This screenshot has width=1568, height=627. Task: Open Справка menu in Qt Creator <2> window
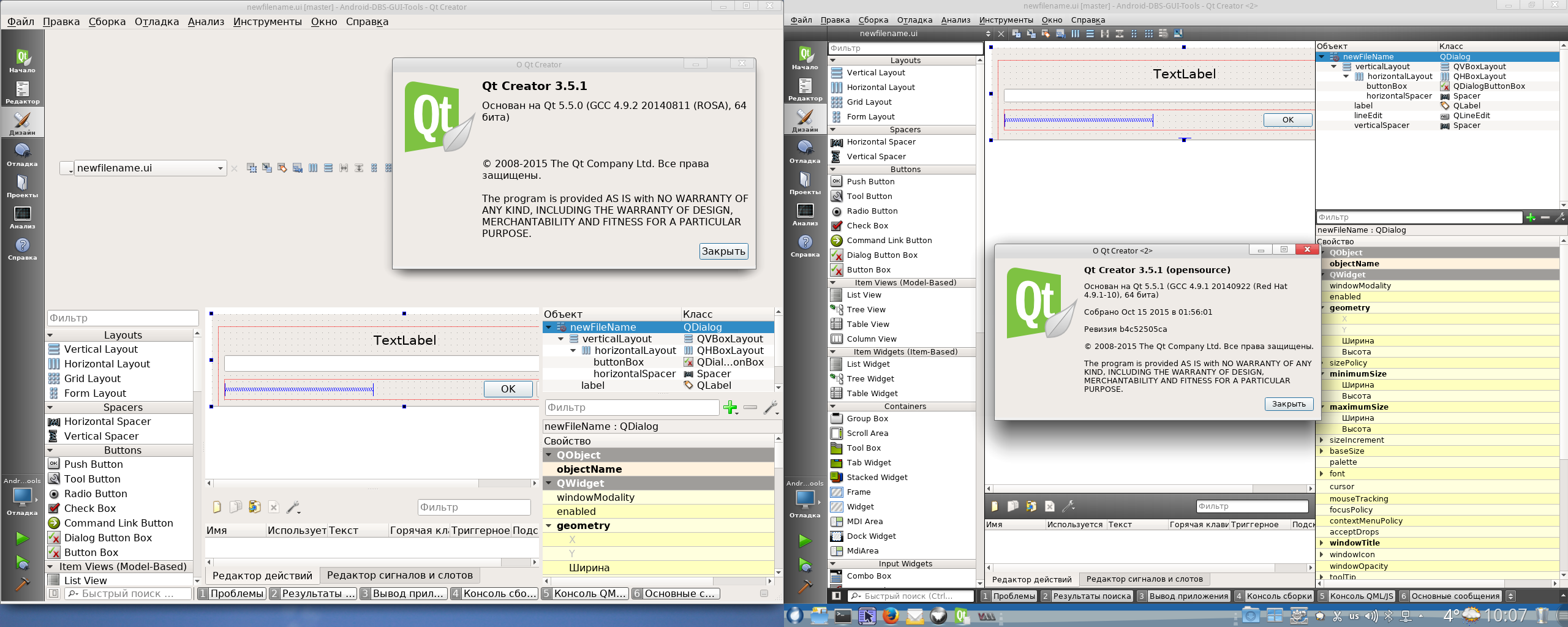coord(1088,20)
